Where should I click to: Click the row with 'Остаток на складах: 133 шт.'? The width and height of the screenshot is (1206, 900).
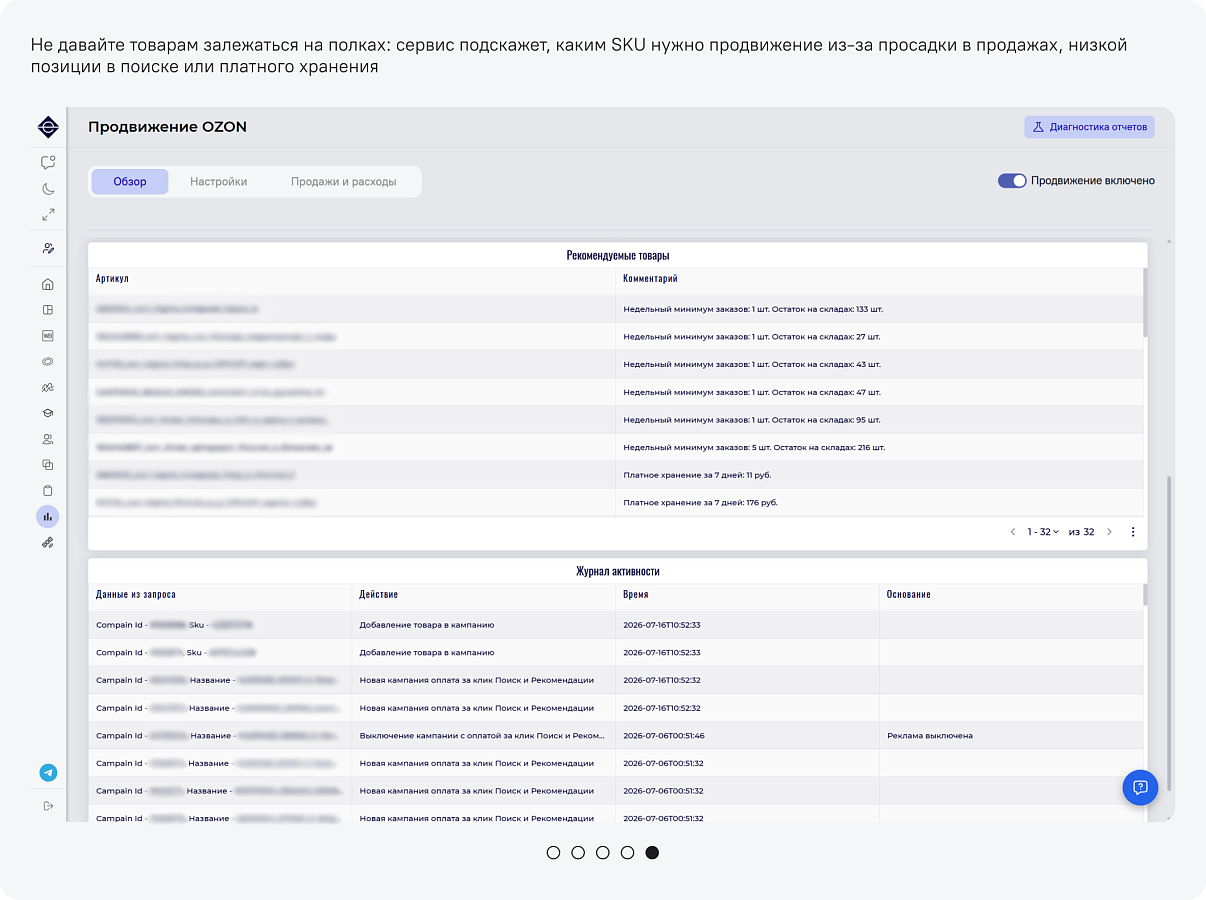pyautogui.click(x=616, y=309)
